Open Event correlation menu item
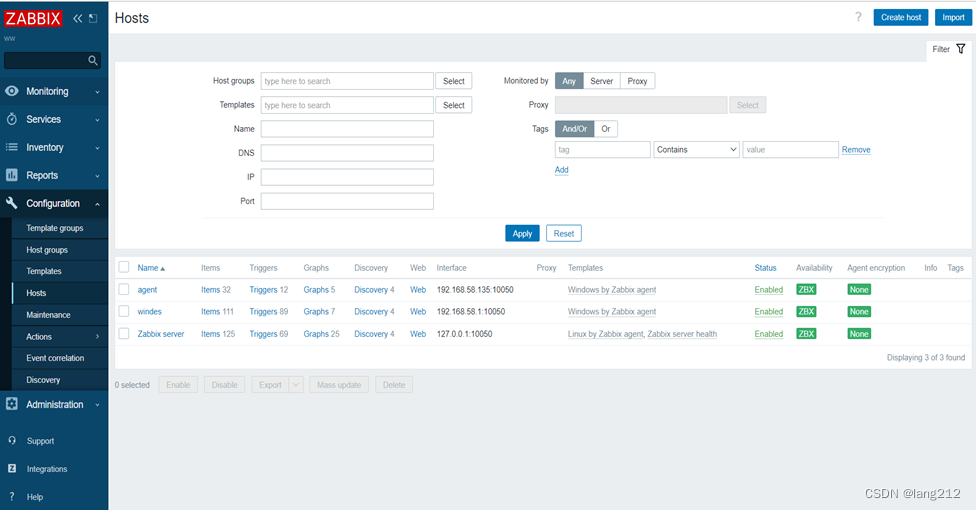976x510 pixels. [55, 358]
